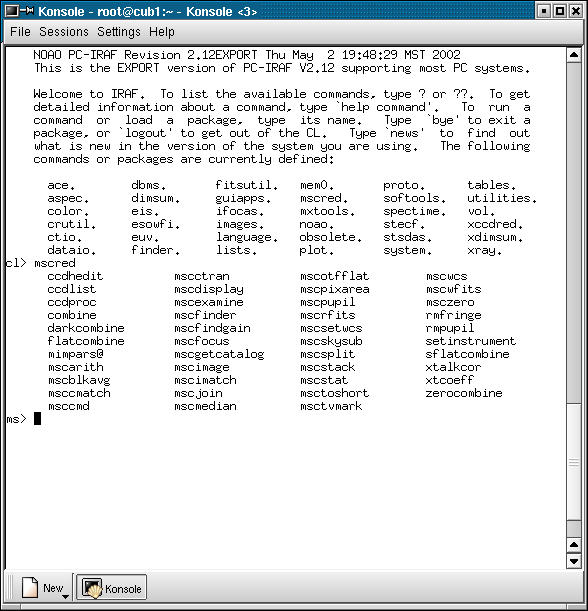Minimize the Konsole window
Screen dimensions: 588x611
click(544, 11)
